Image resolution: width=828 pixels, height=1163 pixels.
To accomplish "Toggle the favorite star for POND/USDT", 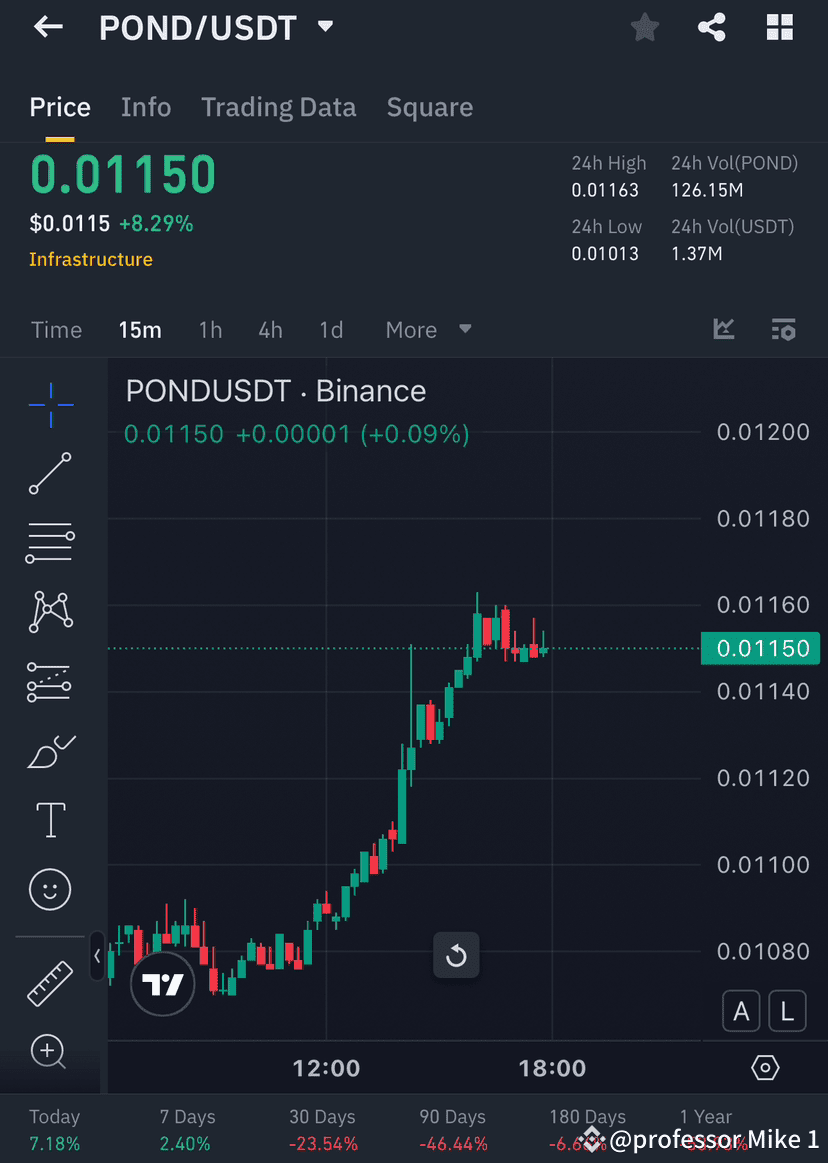I will pos(644,27).
